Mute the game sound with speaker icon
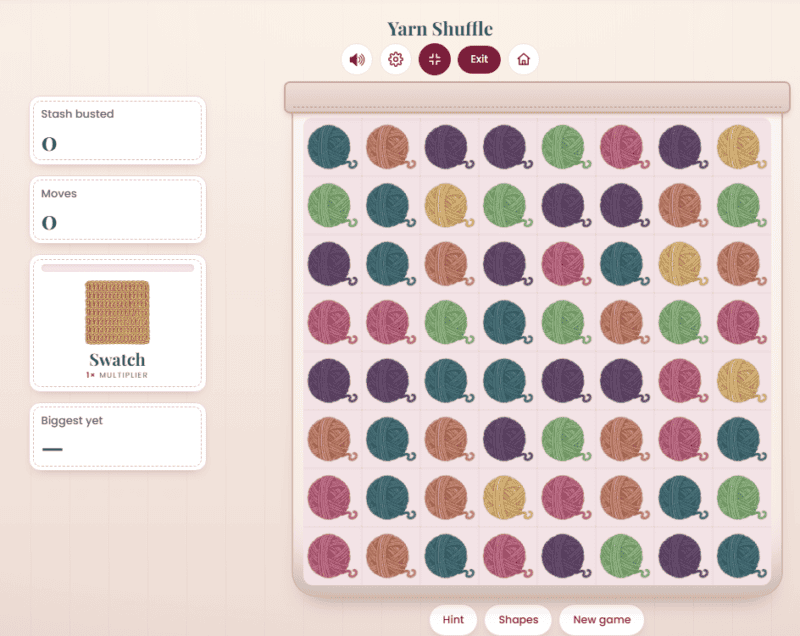The image size is (800, 636). [x=357, y=60]
